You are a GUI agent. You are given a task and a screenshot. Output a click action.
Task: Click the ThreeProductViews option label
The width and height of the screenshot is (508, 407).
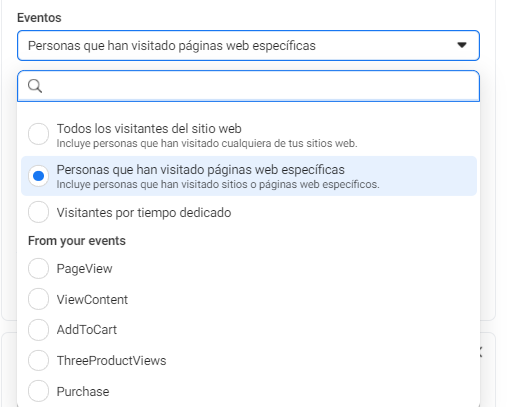click(x=111, y=361)
